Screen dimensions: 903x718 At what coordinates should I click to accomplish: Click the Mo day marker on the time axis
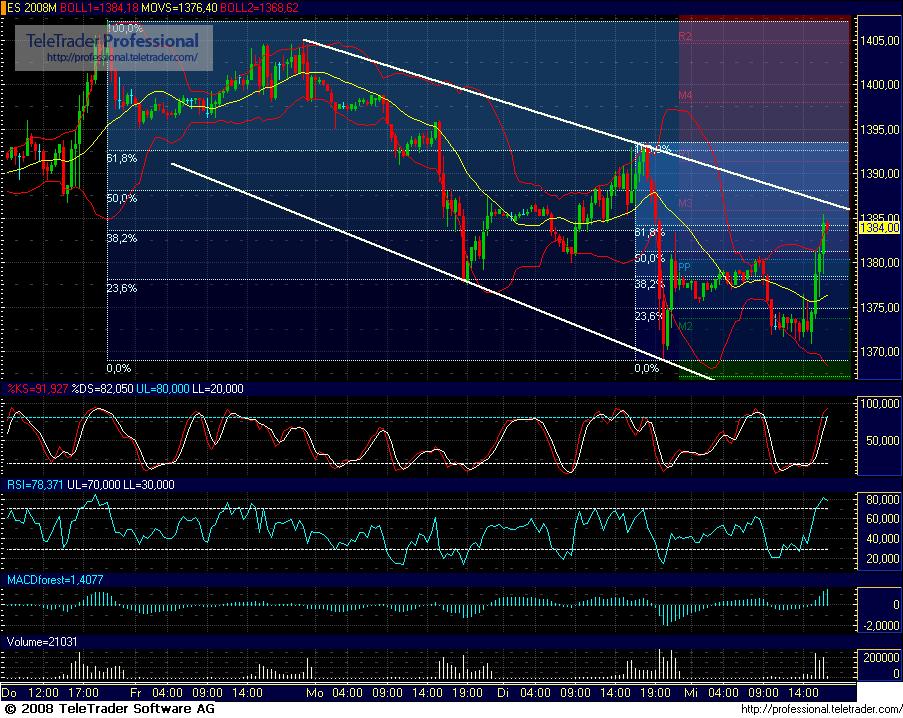click(314, 693)
